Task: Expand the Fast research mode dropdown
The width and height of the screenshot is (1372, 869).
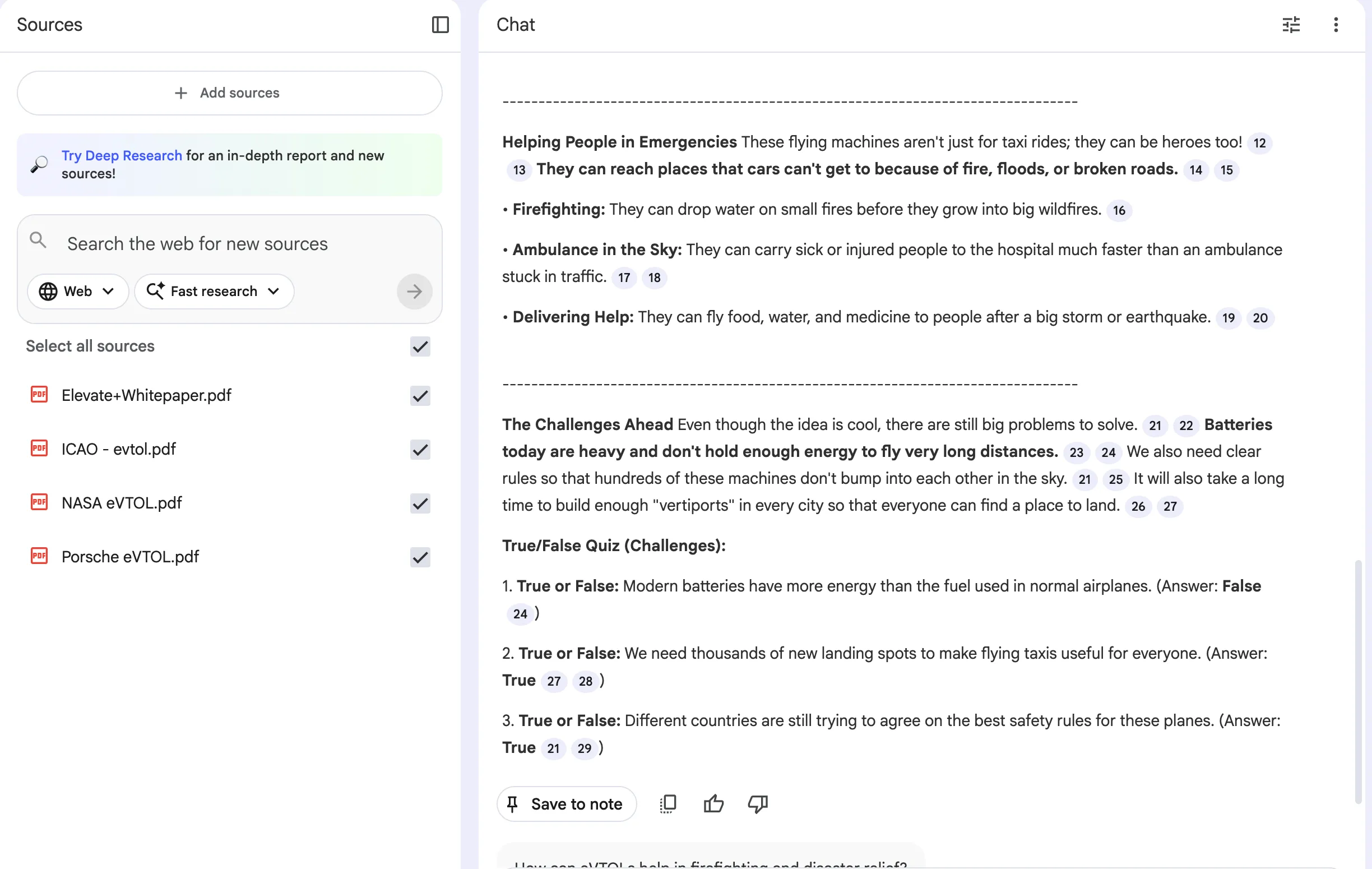Action: 214,291
